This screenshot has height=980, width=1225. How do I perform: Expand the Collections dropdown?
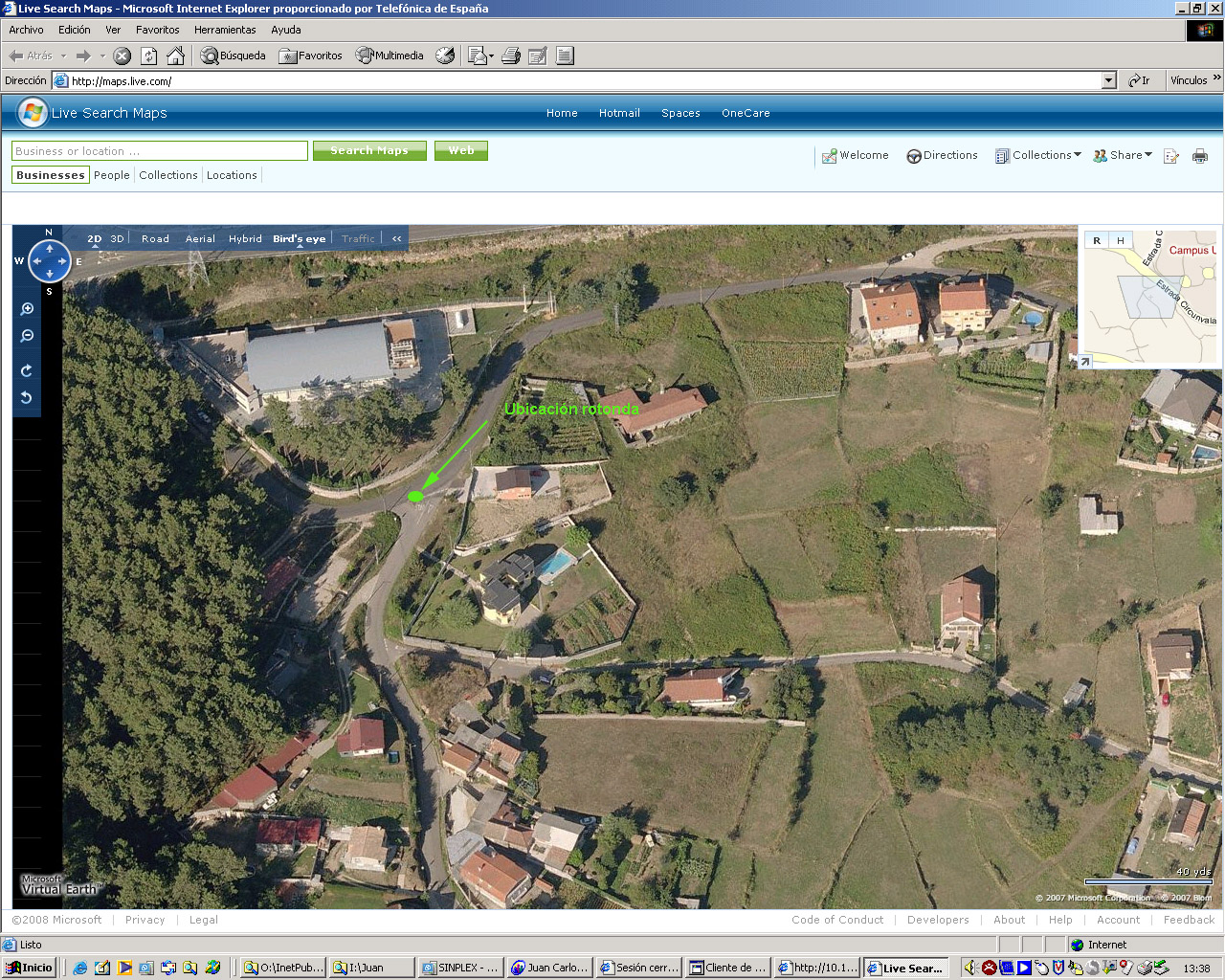coord(1038,155)
